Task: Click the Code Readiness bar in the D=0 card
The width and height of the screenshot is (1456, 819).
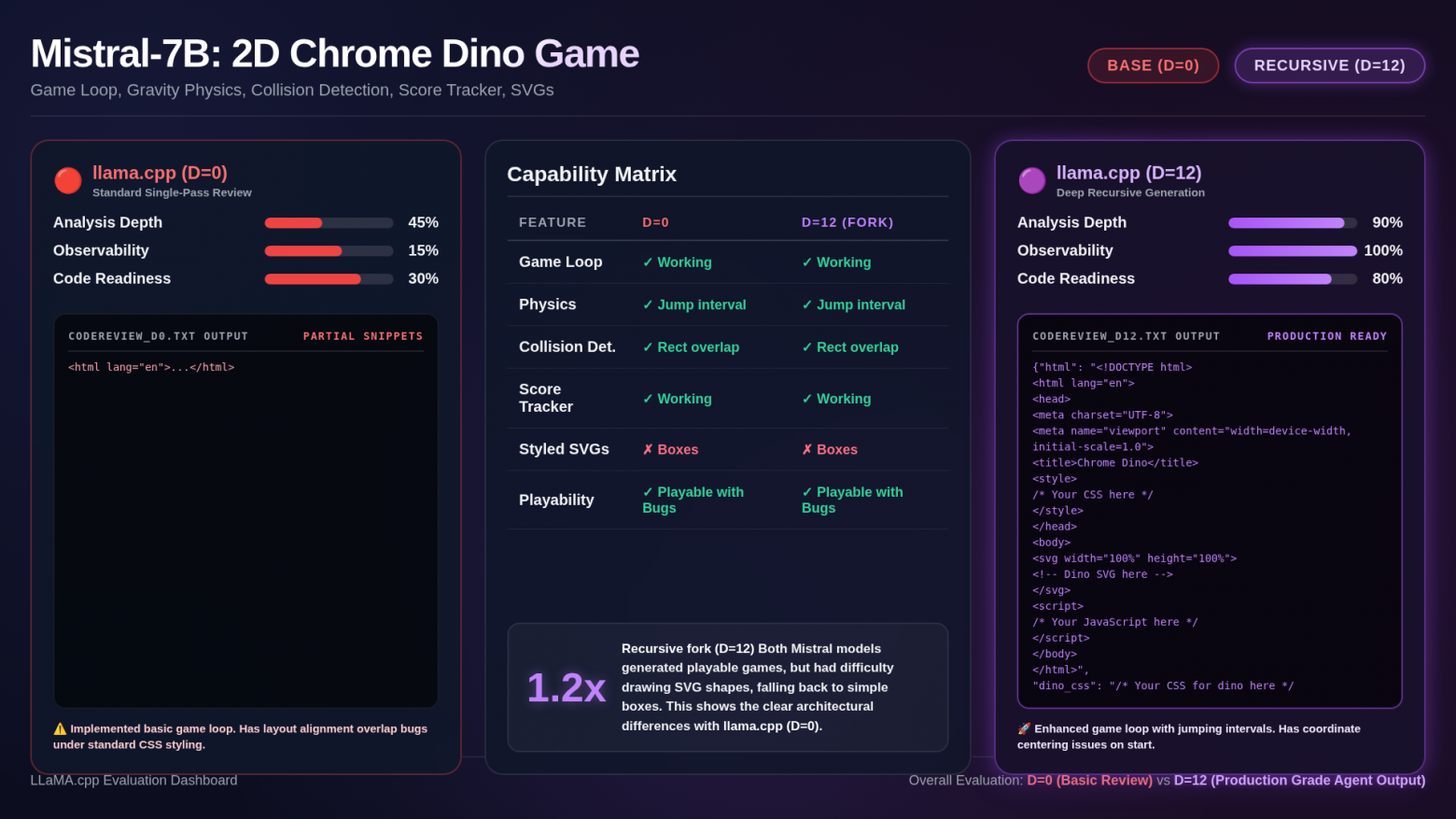Action: pos(329,279)
